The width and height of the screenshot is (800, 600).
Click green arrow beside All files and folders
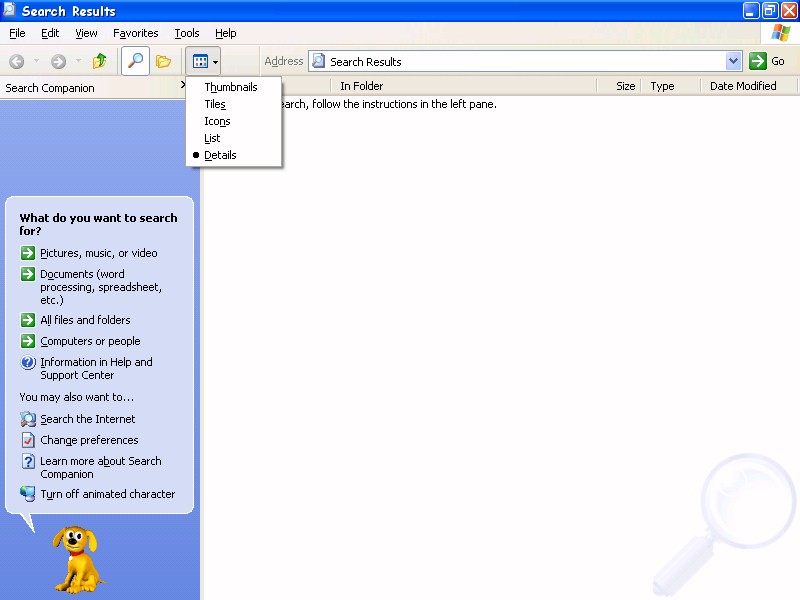(x=28, y=320)
